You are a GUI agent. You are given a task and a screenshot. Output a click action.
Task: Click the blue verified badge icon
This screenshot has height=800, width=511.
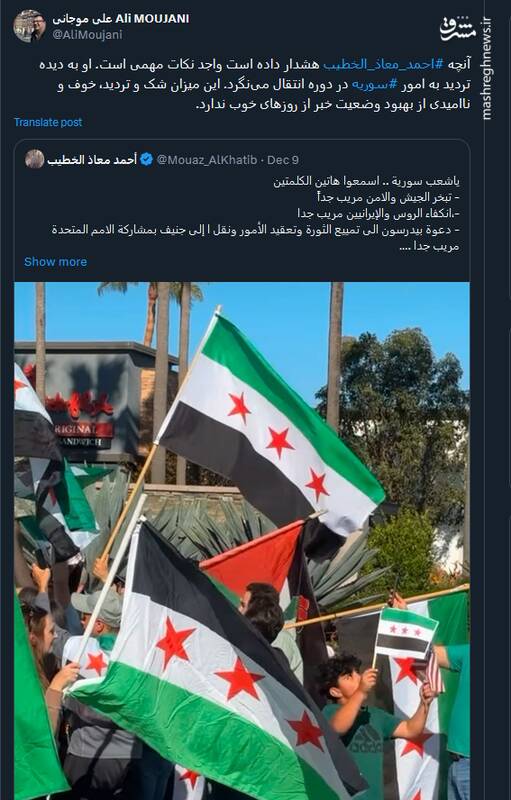click(146, 159)
